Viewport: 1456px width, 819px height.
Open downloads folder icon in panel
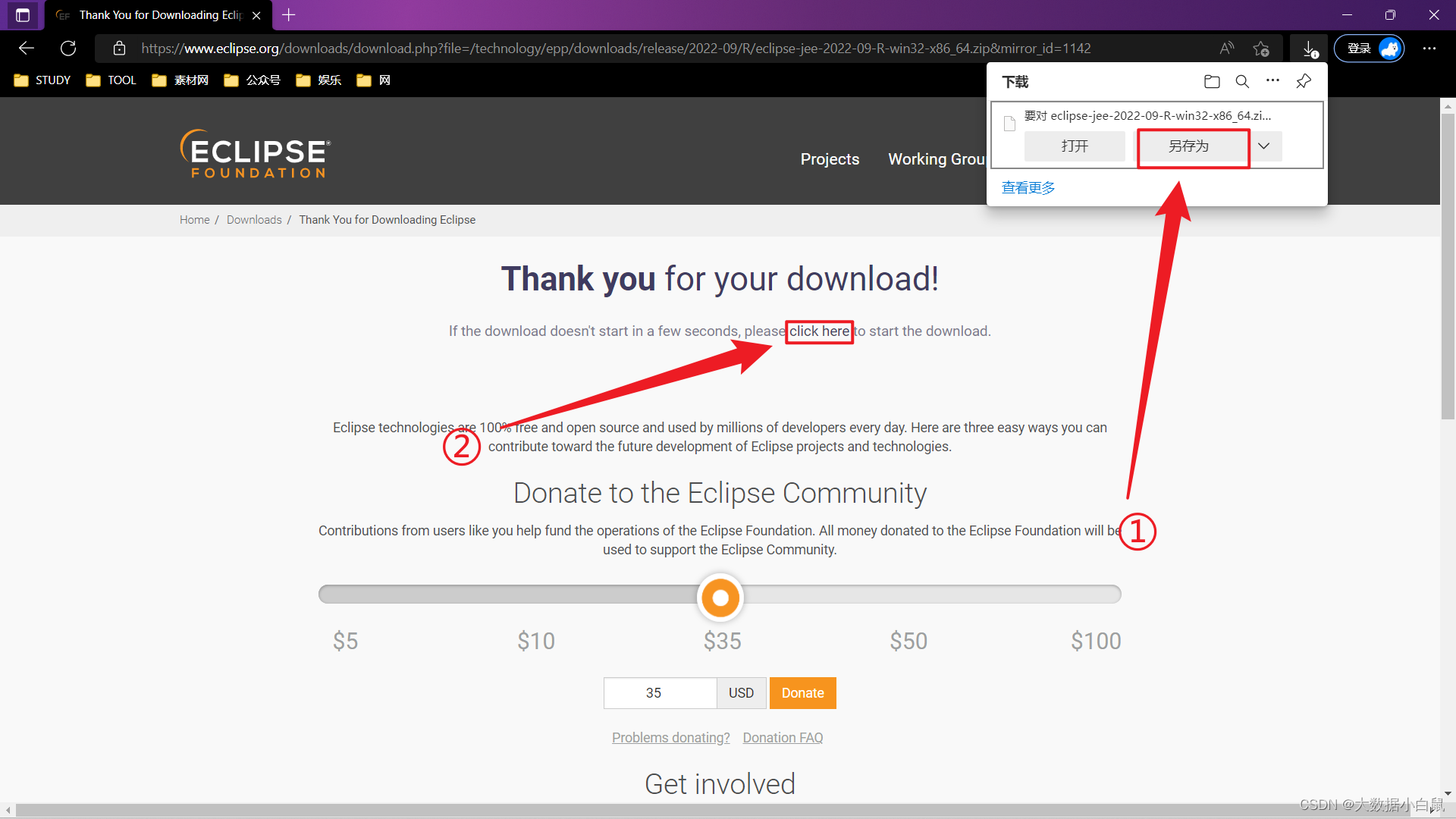(1212, 81)
